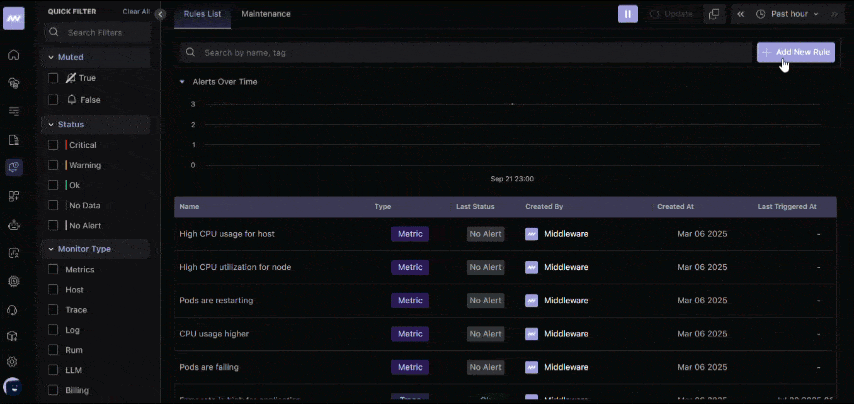Open the Past hour time range dropdown
Screen dimensions: 854x404
(787, 14)
